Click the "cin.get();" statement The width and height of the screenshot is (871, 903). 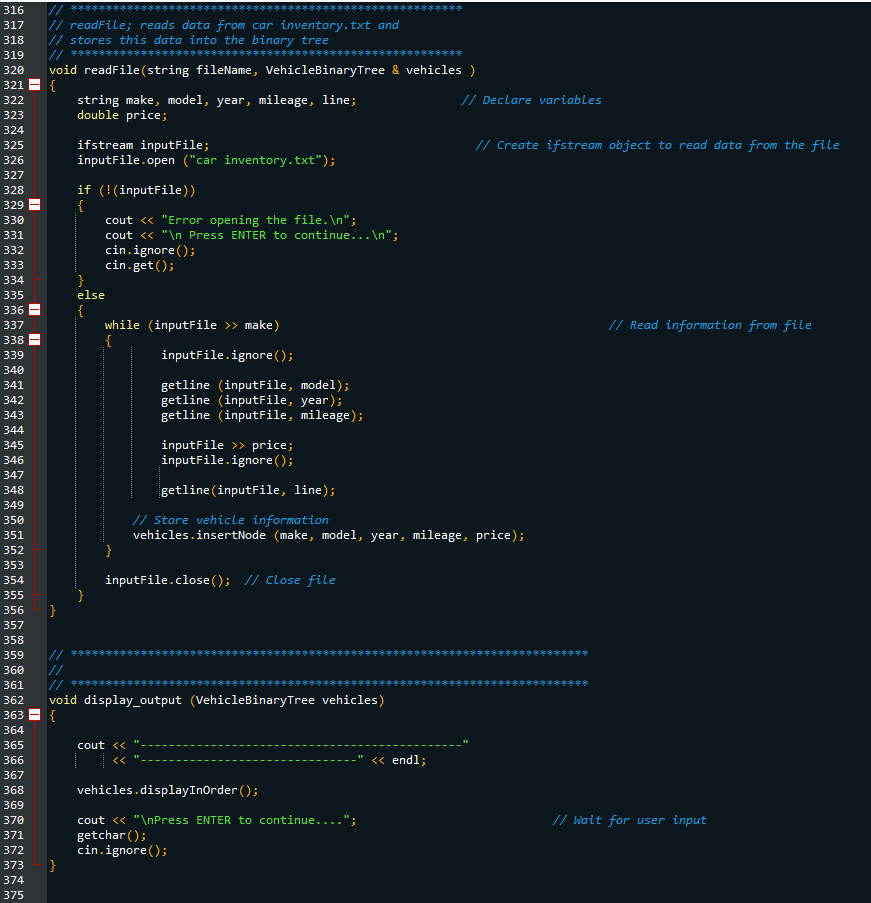coord(139,265)
